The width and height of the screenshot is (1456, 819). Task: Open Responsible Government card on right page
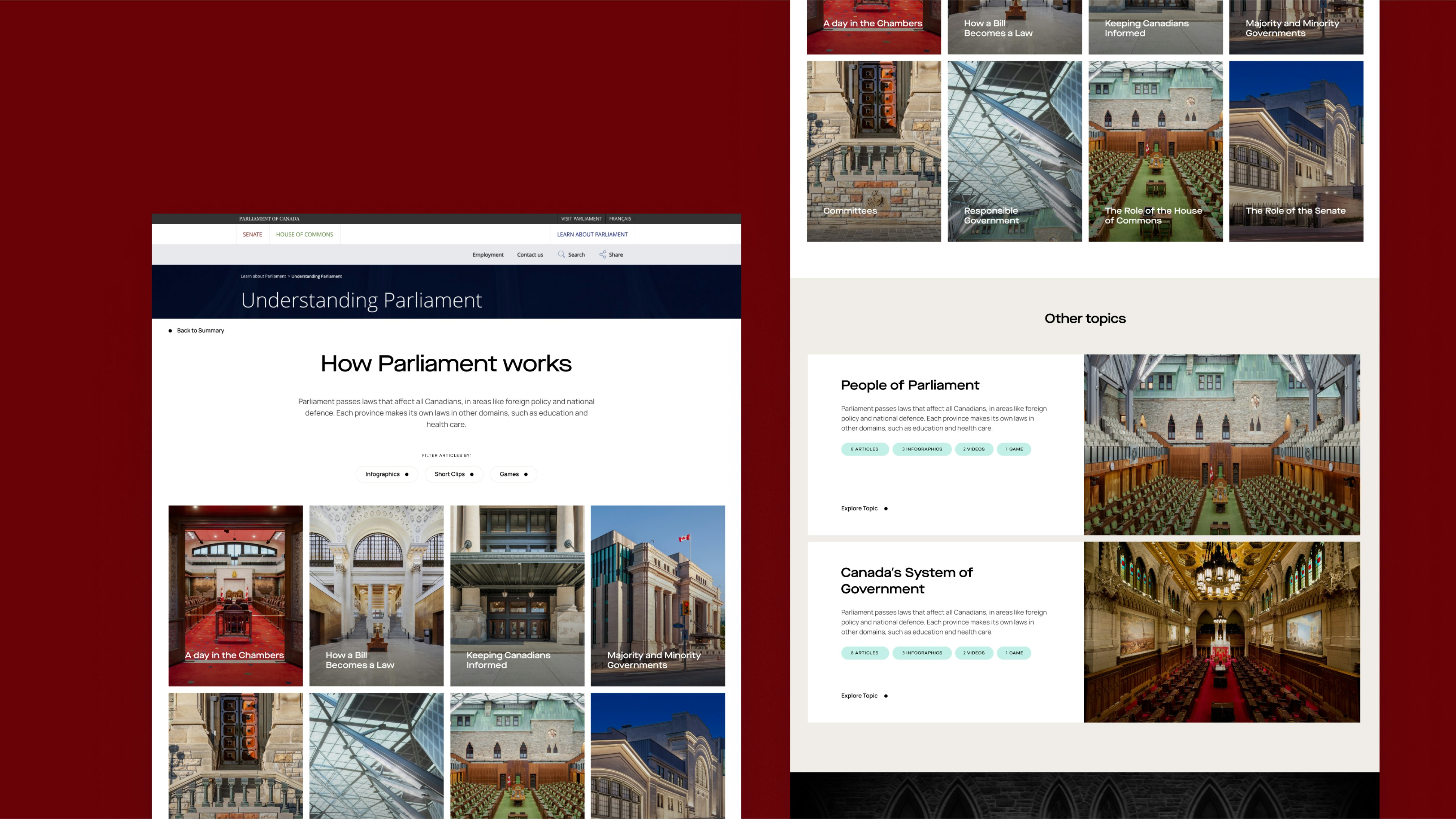[x=1015, y=151]
